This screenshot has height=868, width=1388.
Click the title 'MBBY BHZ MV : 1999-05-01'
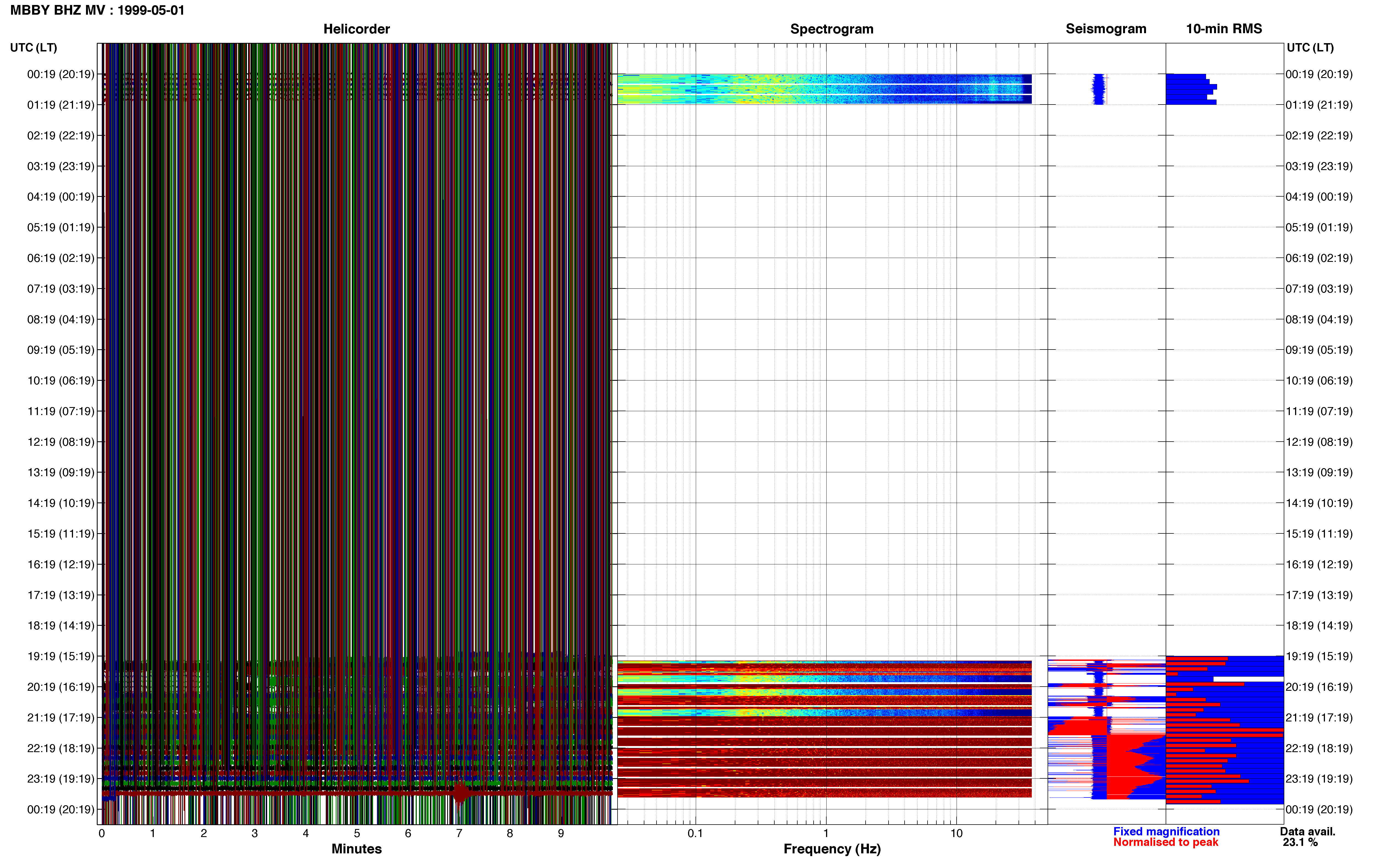tap(97, 10)
